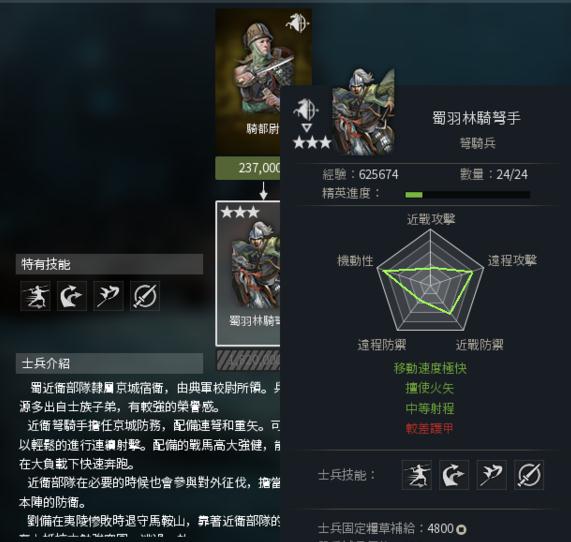Click the cavalry unit-type icon on 騎都尉 card
571x542 pixels.
pos(298,23)
